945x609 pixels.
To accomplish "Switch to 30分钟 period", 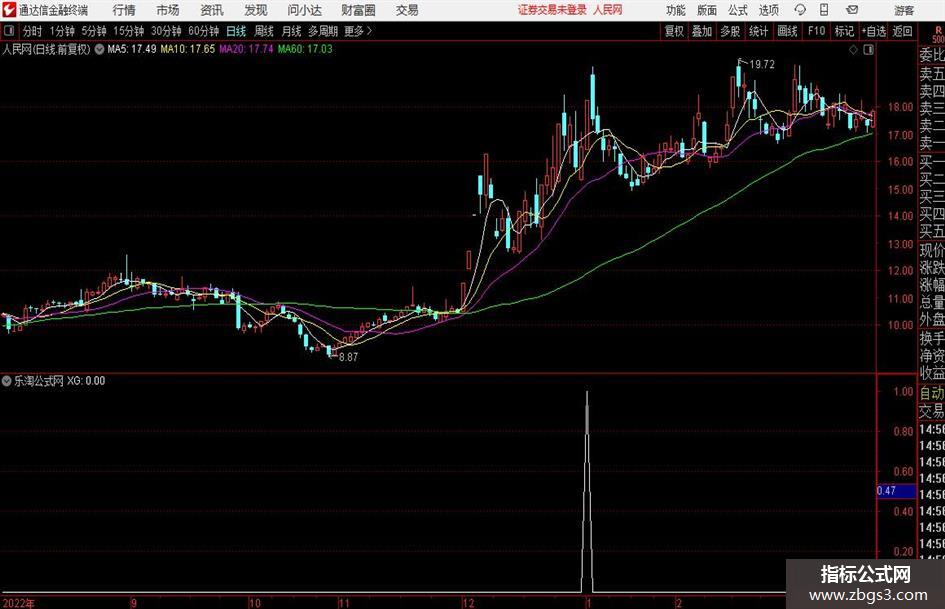I will pyautogui.click(x=166, y=31).
